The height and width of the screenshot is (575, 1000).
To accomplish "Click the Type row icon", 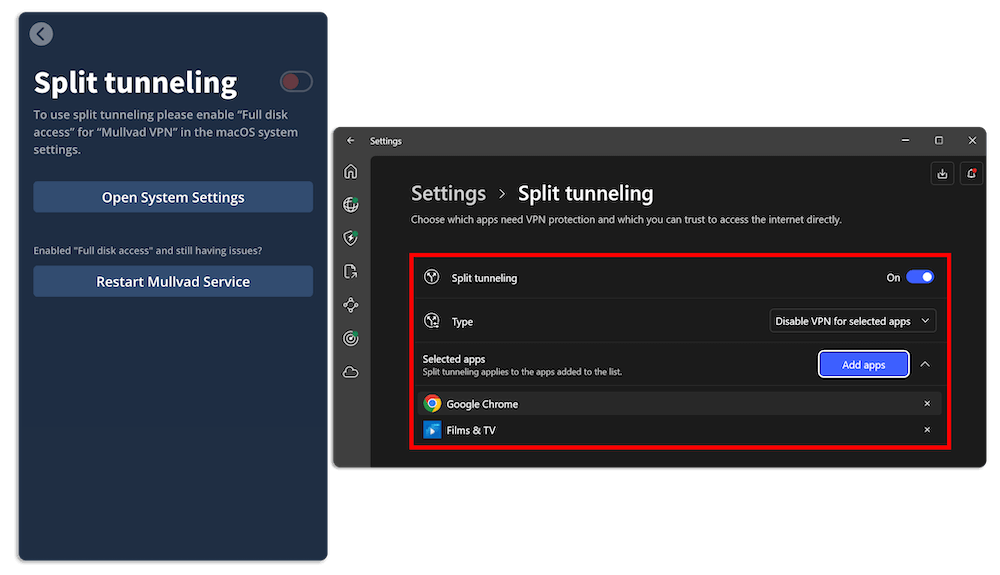I will [432, 321].
